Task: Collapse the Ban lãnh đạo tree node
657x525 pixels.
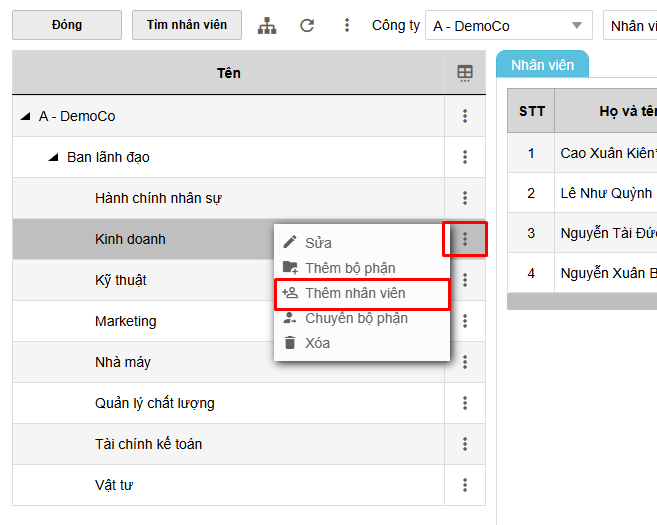Action: (x=53, y=157)
